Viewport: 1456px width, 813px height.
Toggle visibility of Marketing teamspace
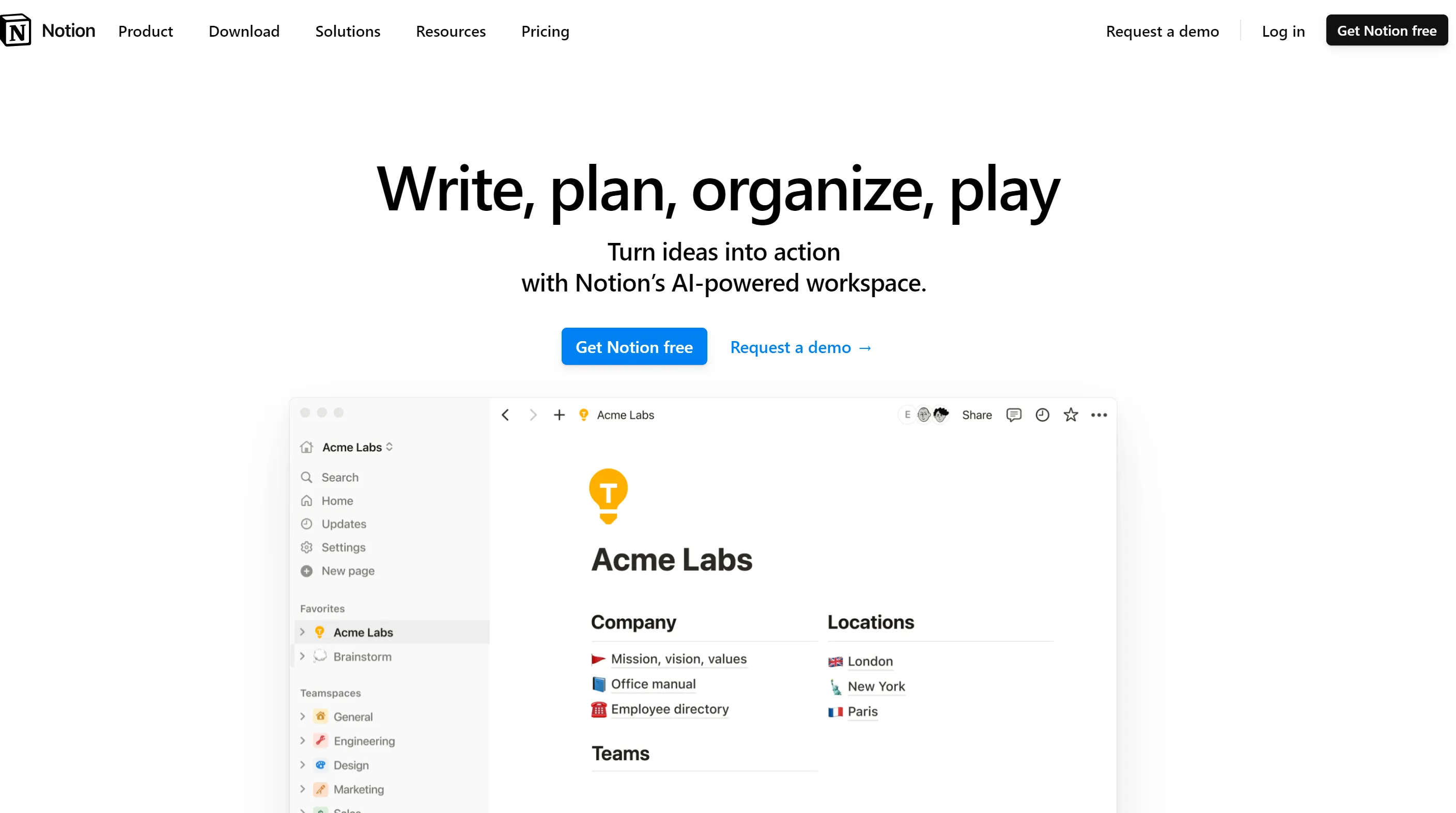[x=302, y=789]
